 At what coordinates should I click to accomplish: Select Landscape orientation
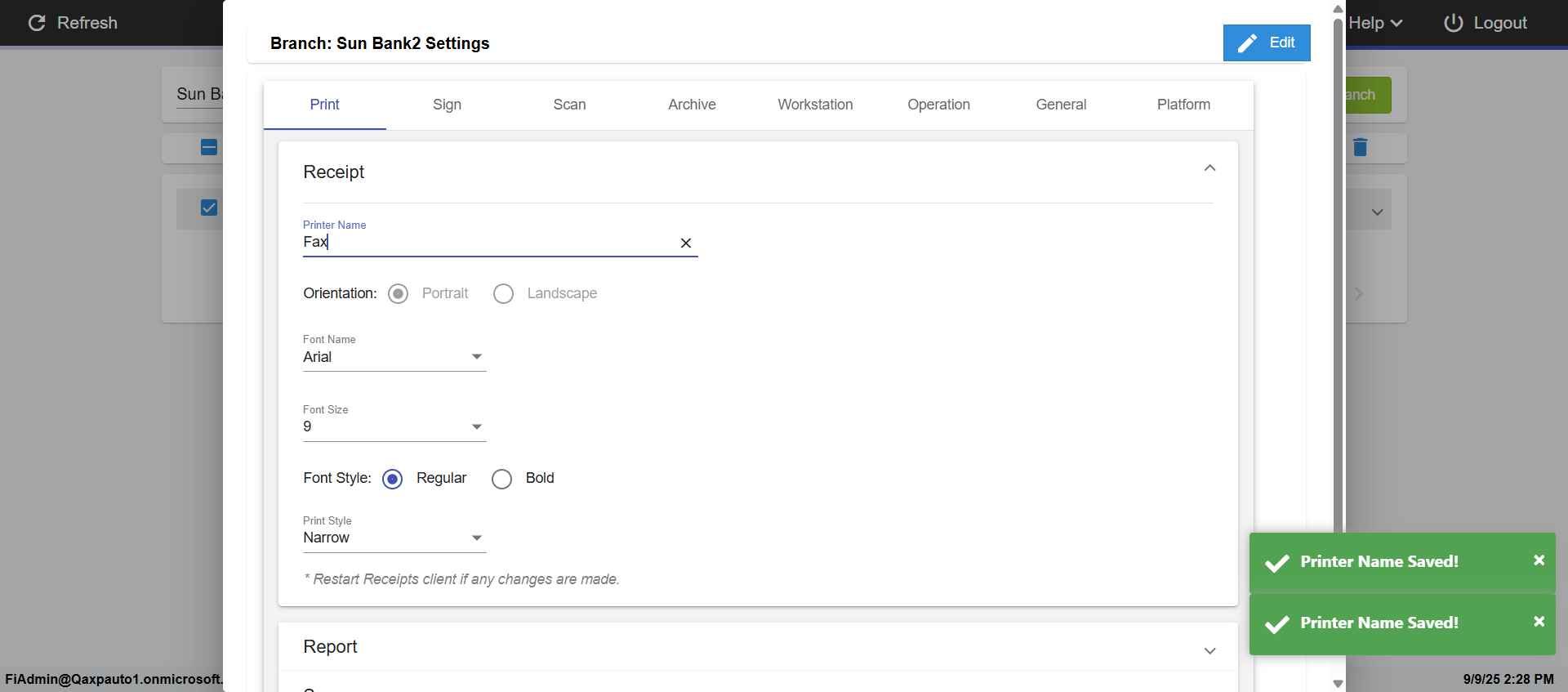504,294
